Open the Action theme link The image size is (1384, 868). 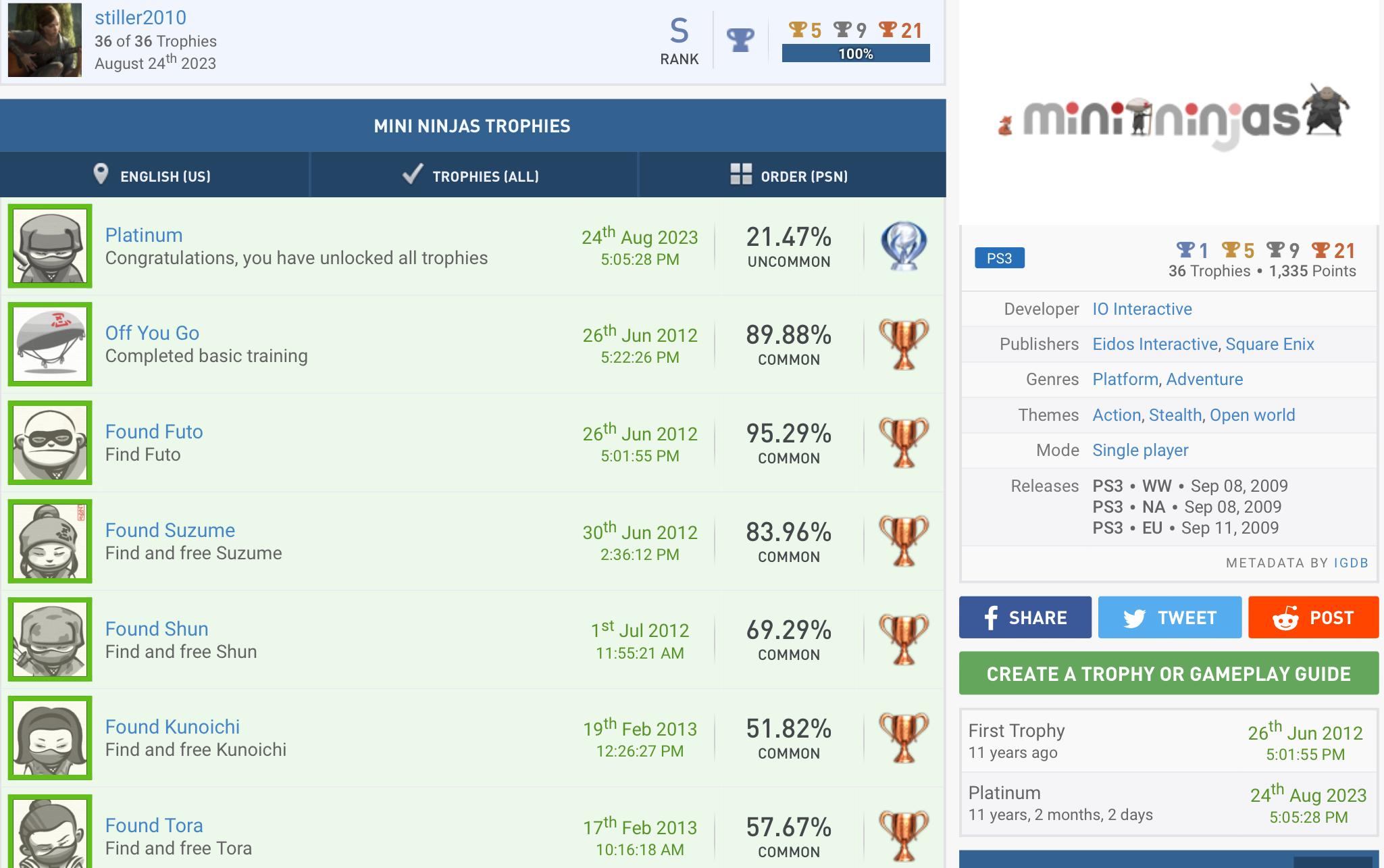[1117, 415]
